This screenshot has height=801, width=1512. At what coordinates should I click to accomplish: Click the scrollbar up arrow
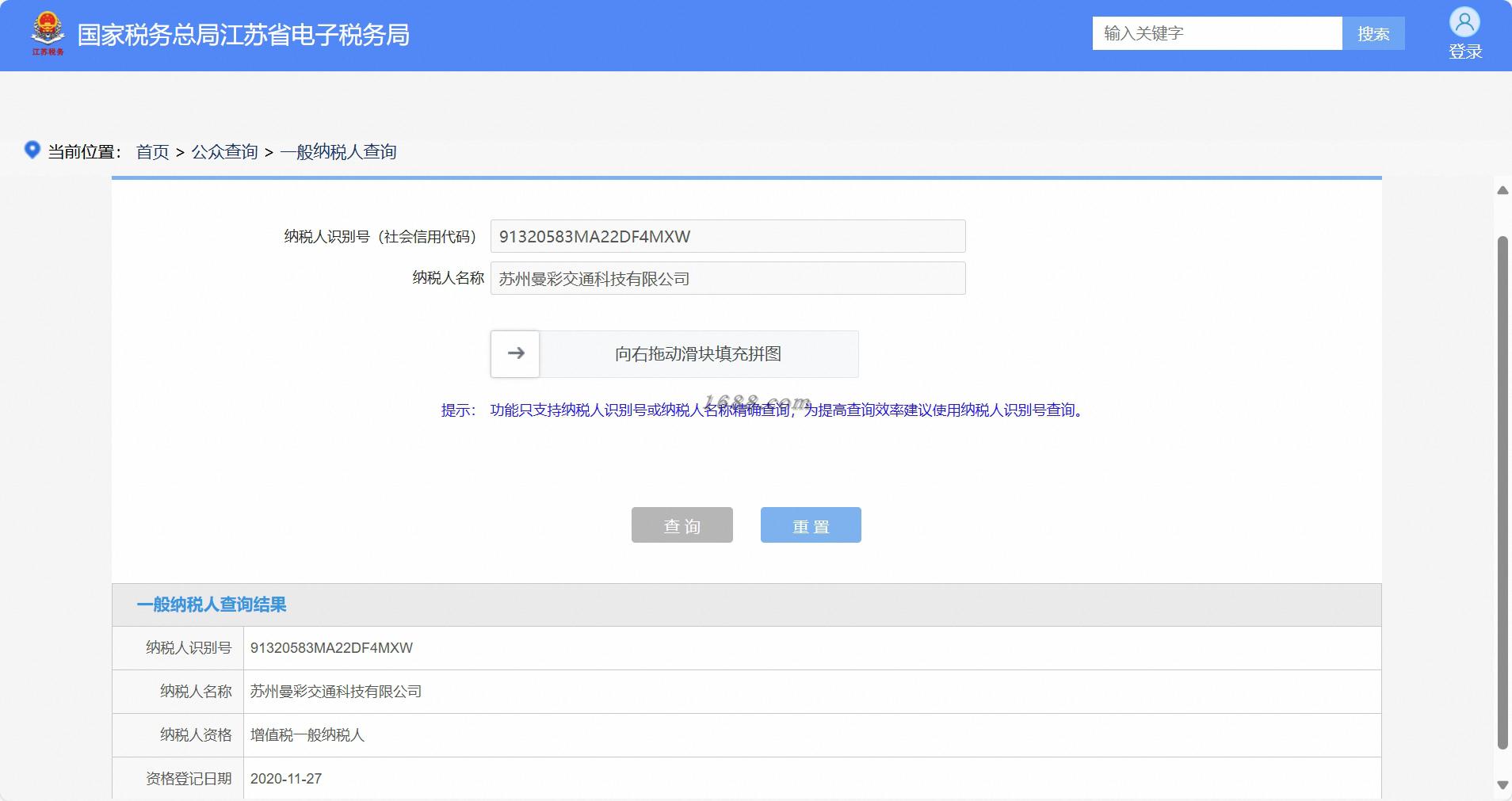1502,190
